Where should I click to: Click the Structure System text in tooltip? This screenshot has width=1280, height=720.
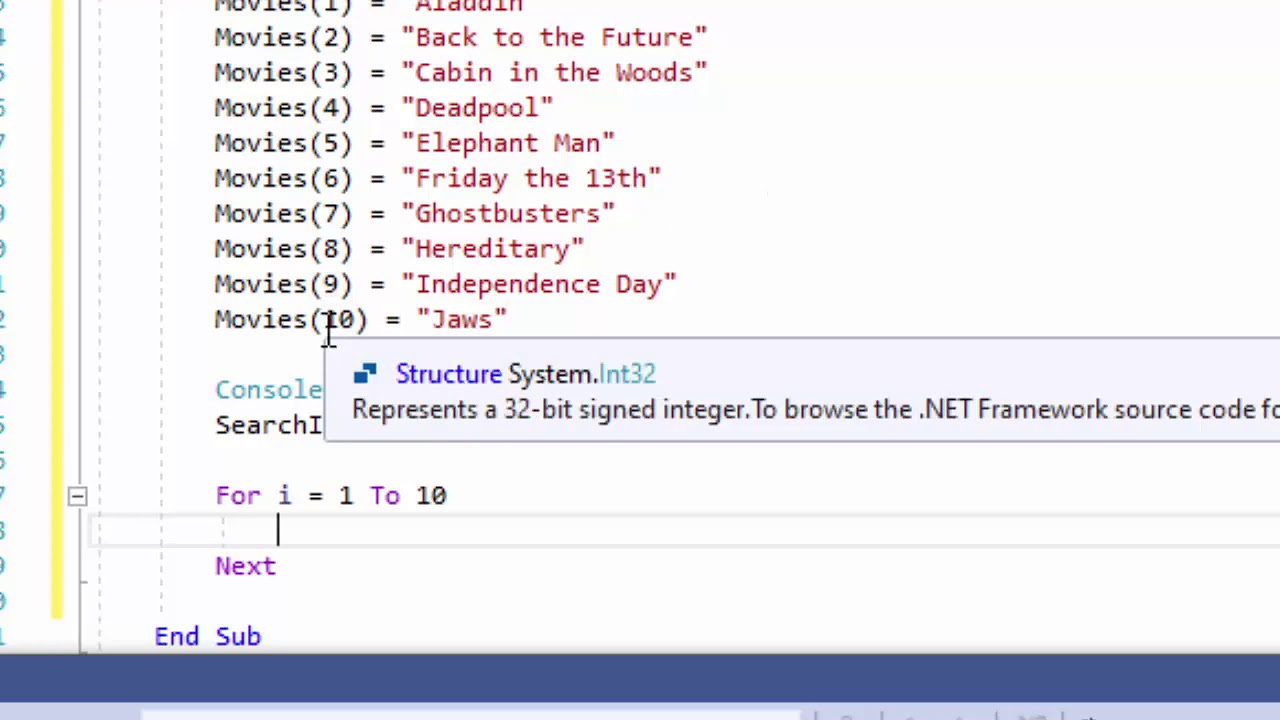(x=496, y=374)
